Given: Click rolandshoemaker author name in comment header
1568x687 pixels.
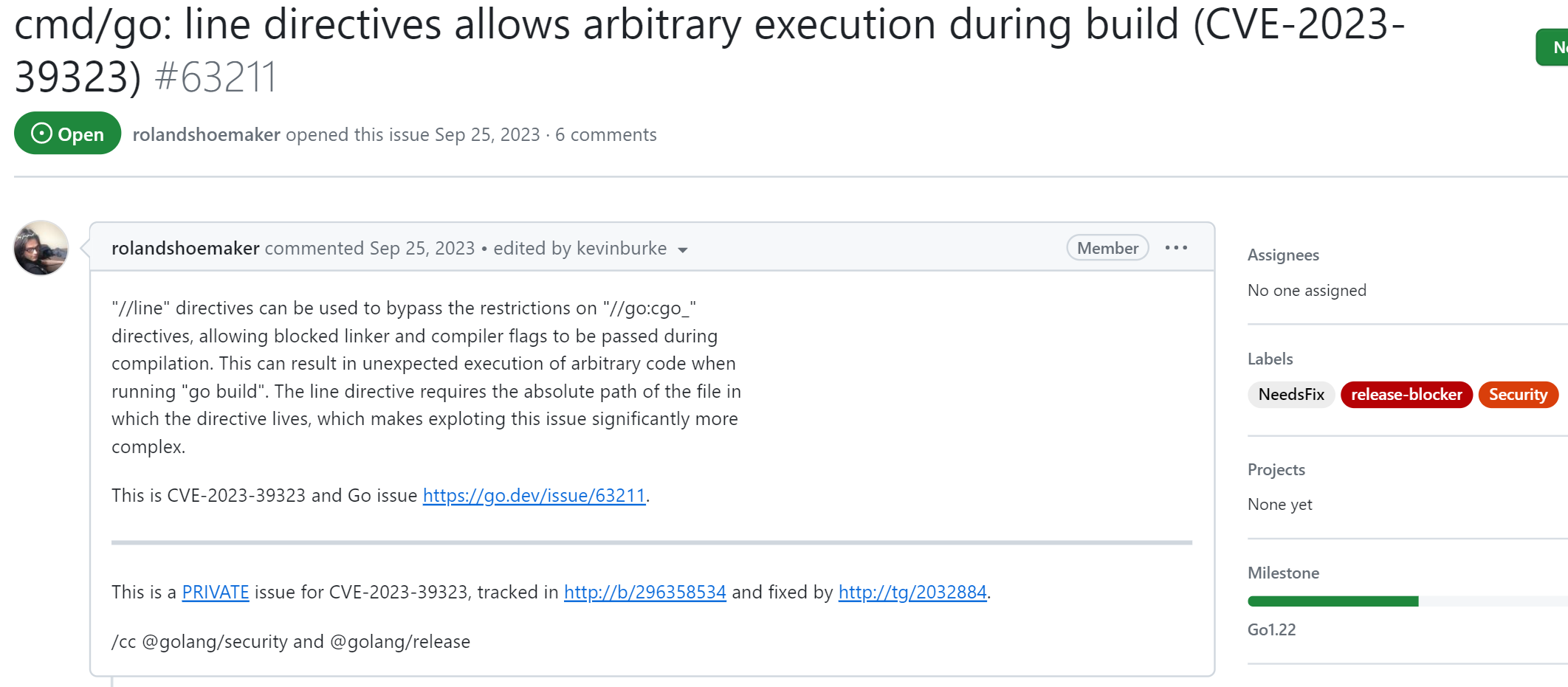Looking at the screenshot, I should 185,248.
